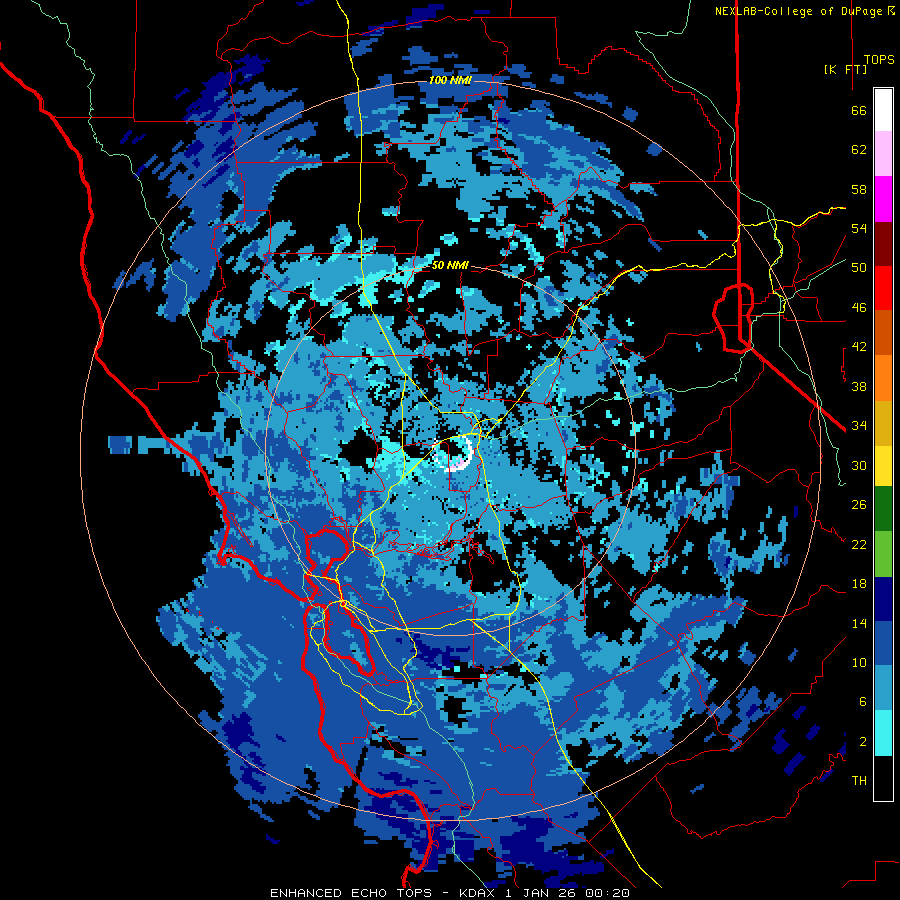
Task: Select the black TH legend swatch
Action: [x=883, y=778]
